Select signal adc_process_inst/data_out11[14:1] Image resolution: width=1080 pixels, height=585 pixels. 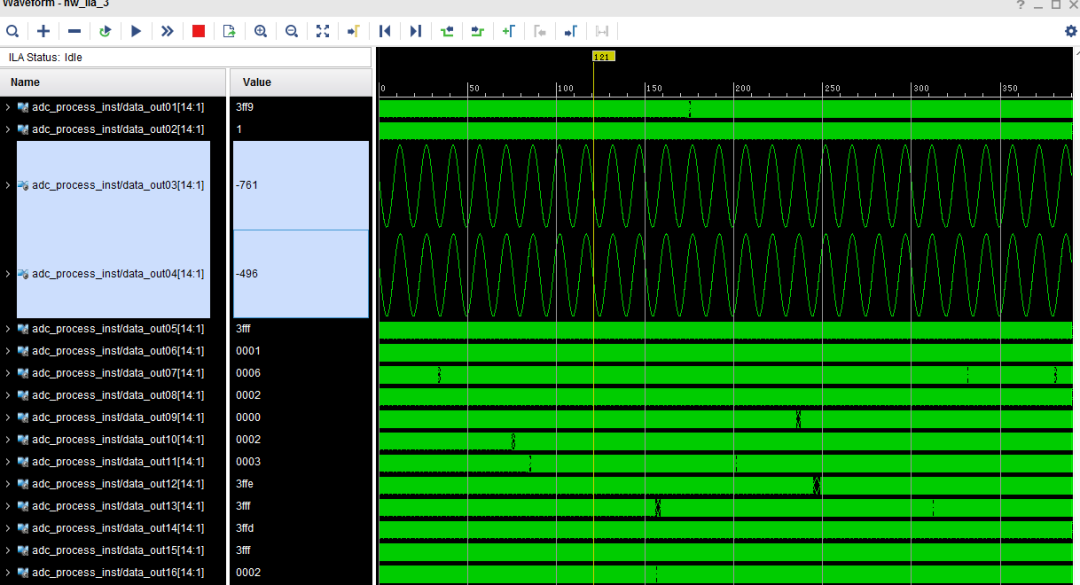[x=118, y=462]
